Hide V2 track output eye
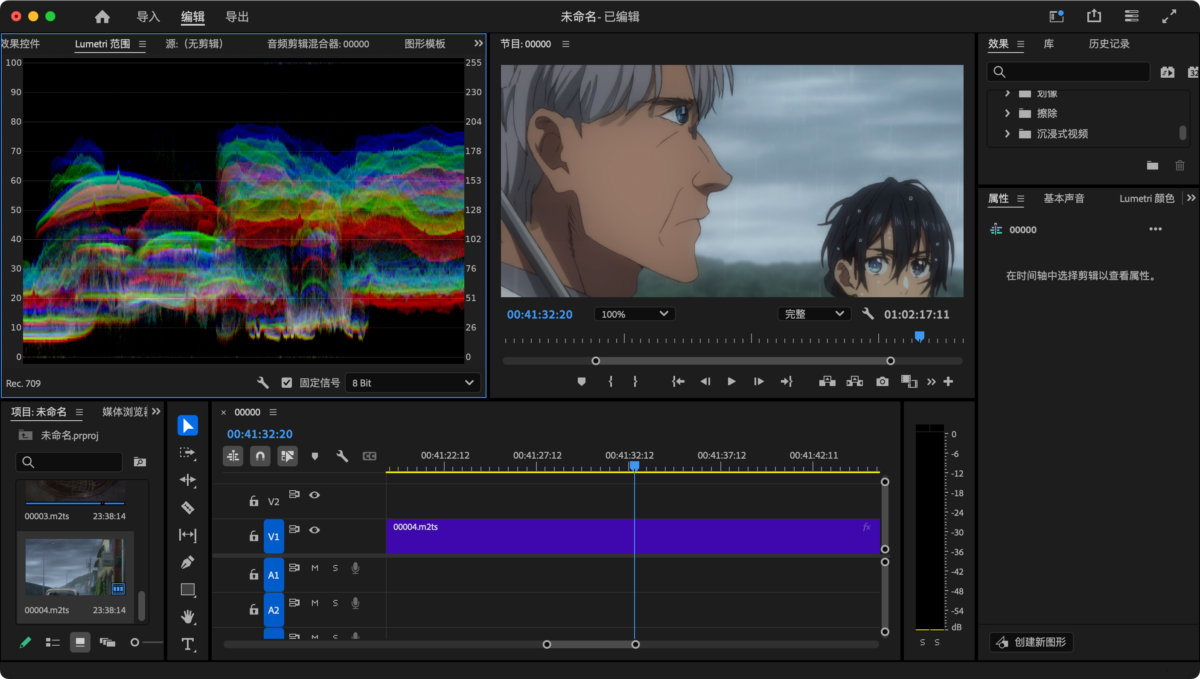Viewport: 1200px width, 679px height. 314,495
